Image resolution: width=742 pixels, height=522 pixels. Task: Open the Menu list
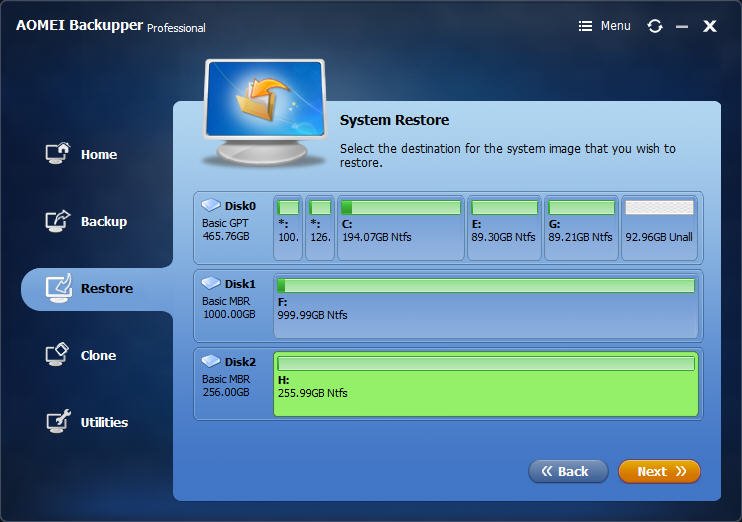(604, 26)
